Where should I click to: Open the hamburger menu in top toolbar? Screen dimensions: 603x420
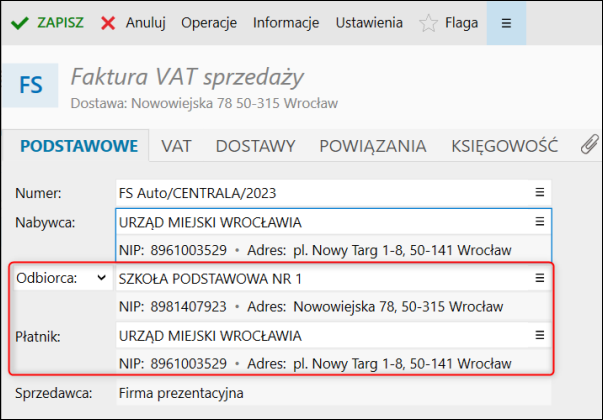[506, 23]
